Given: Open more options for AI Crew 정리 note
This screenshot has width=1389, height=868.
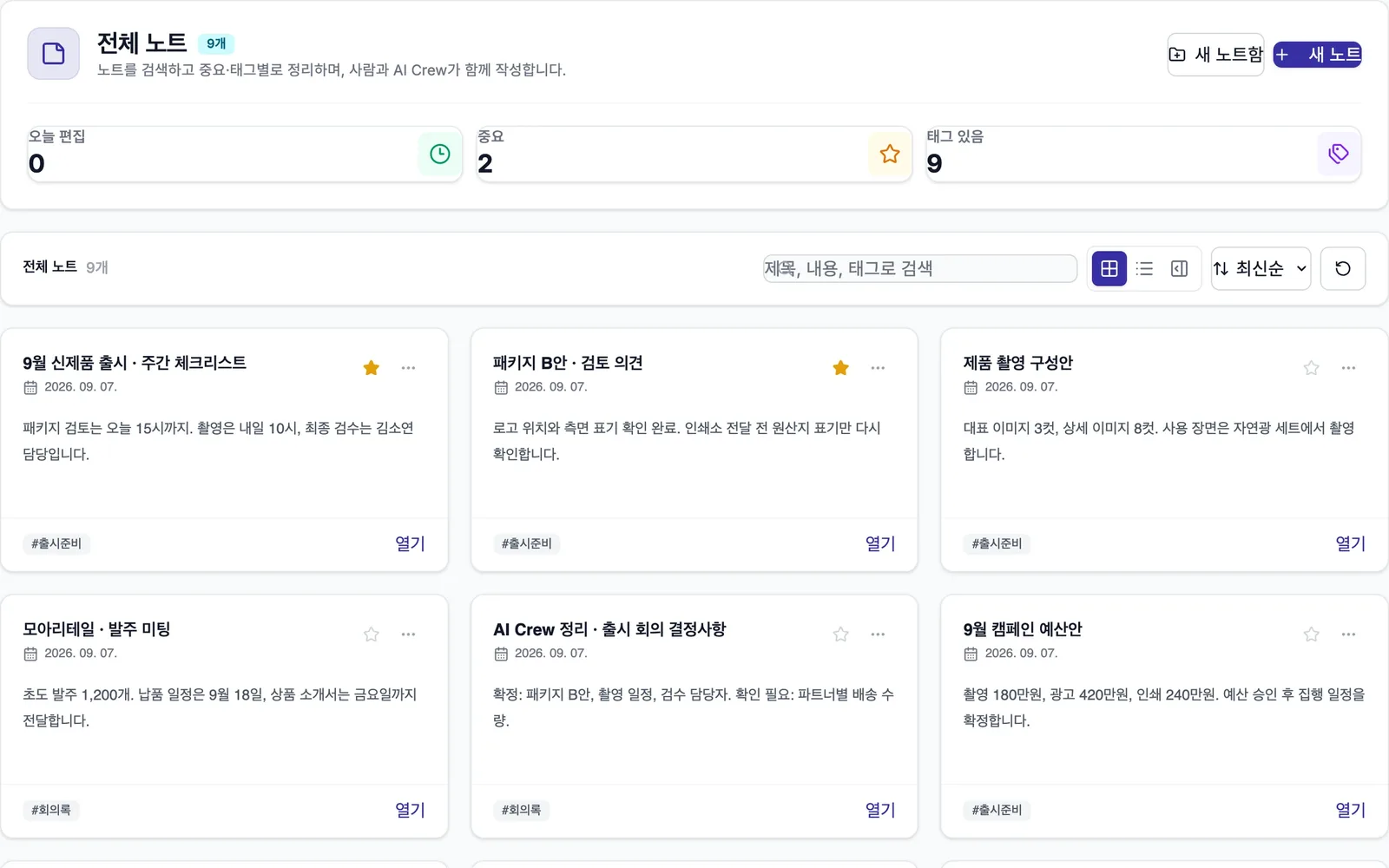Looking at the screenshot, I should pos(878,635).
